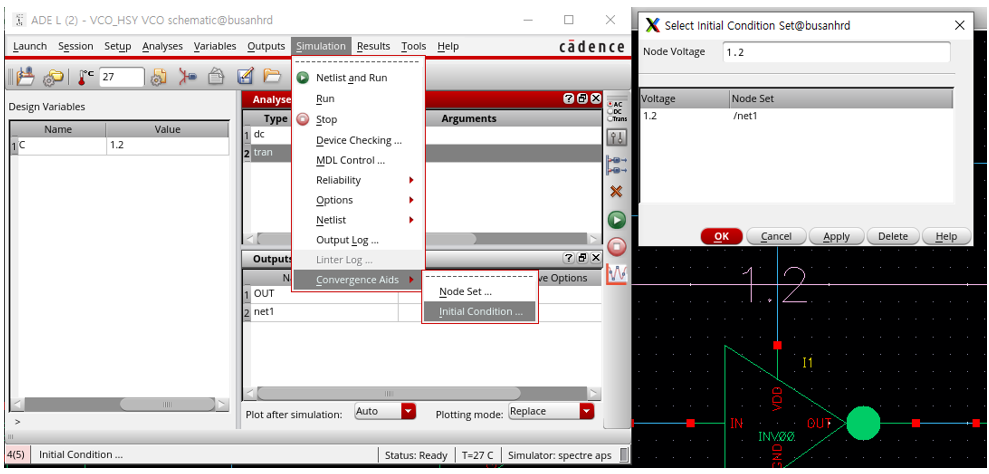
Task: Select the AC radio button
Action: point(609,104)
